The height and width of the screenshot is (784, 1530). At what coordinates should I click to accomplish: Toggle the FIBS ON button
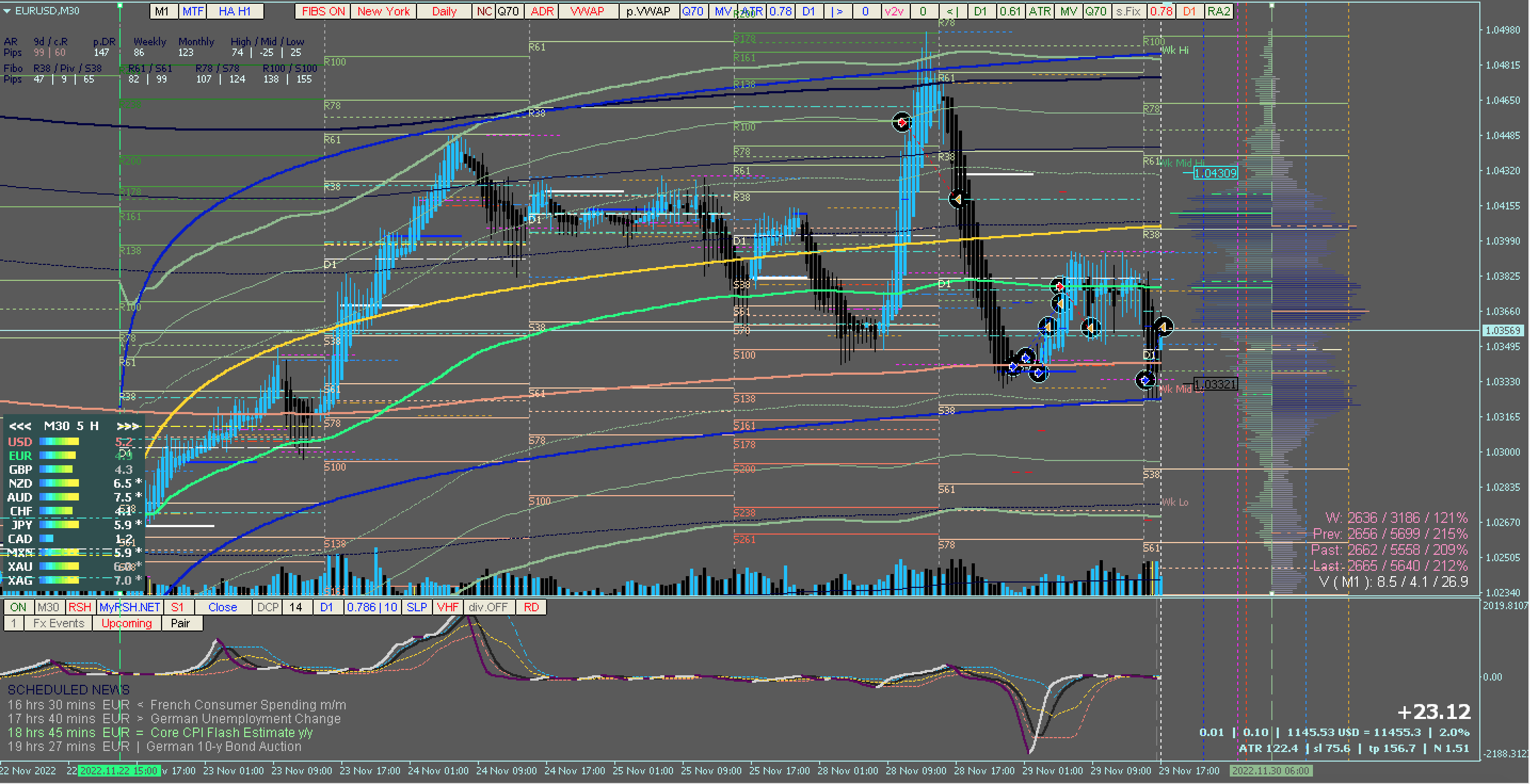(x=323, y=11)
